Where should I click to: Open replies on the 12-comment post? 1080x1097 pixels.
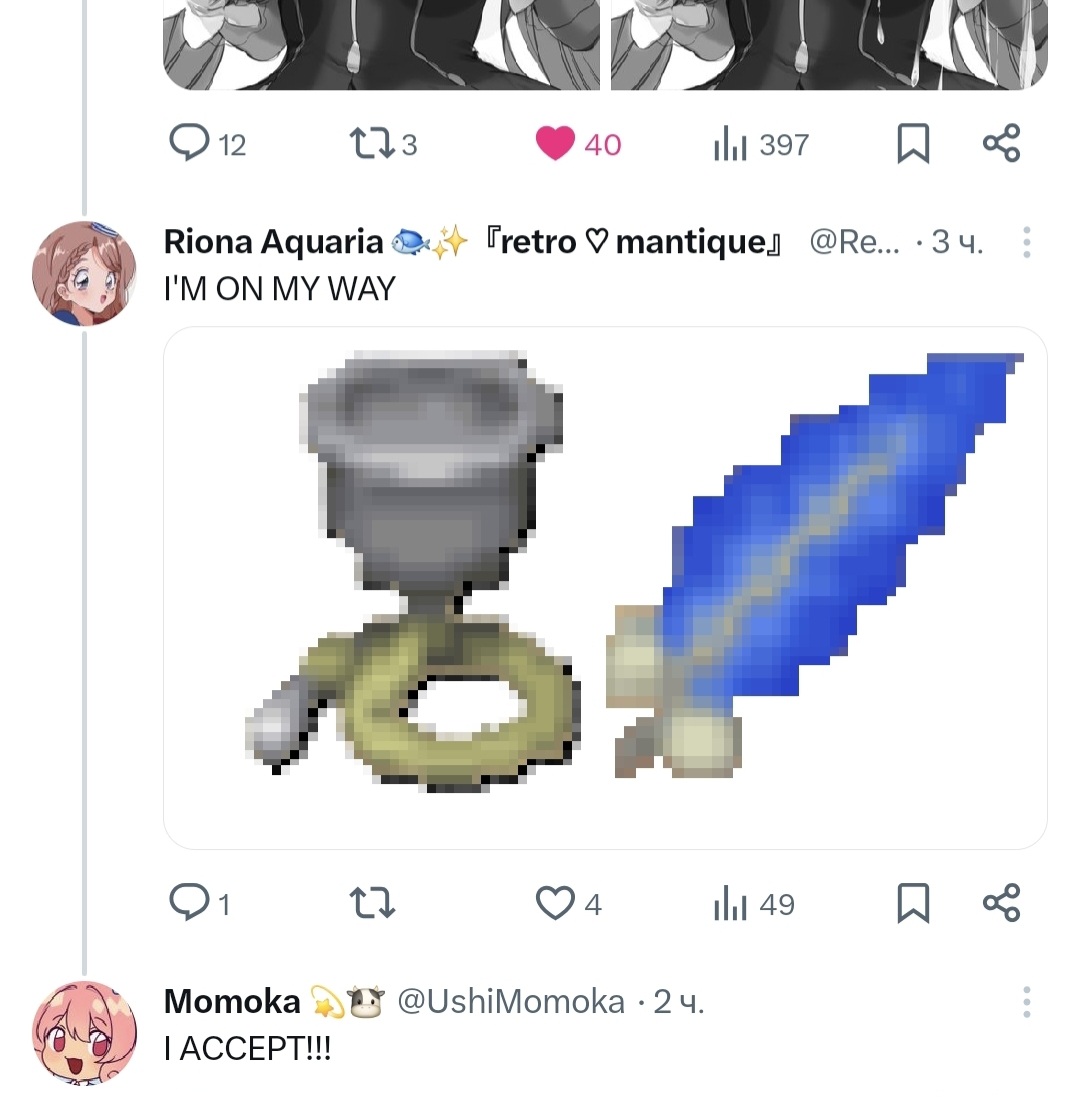[x=207, y=143]
